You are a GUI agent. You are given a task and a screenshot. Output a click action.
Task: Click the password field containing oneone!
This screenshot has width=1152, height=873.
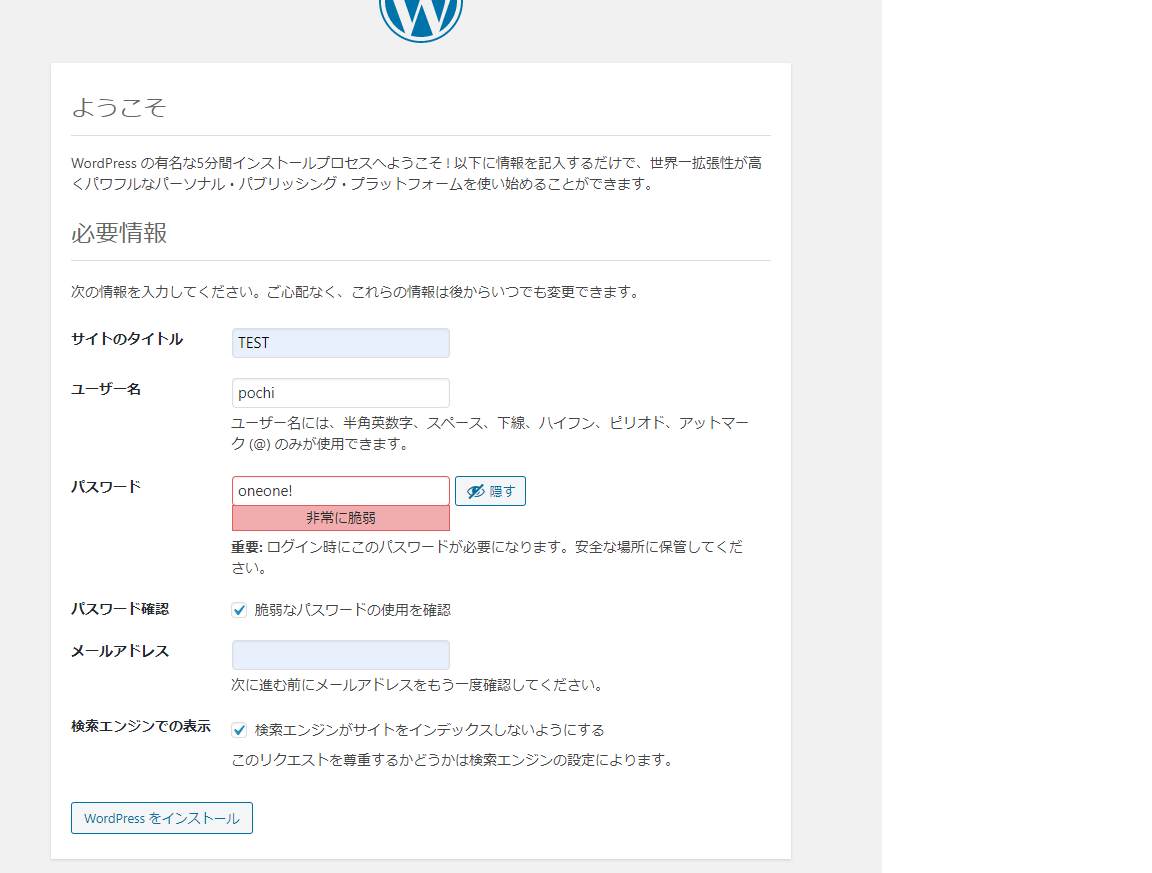(341, 491)
